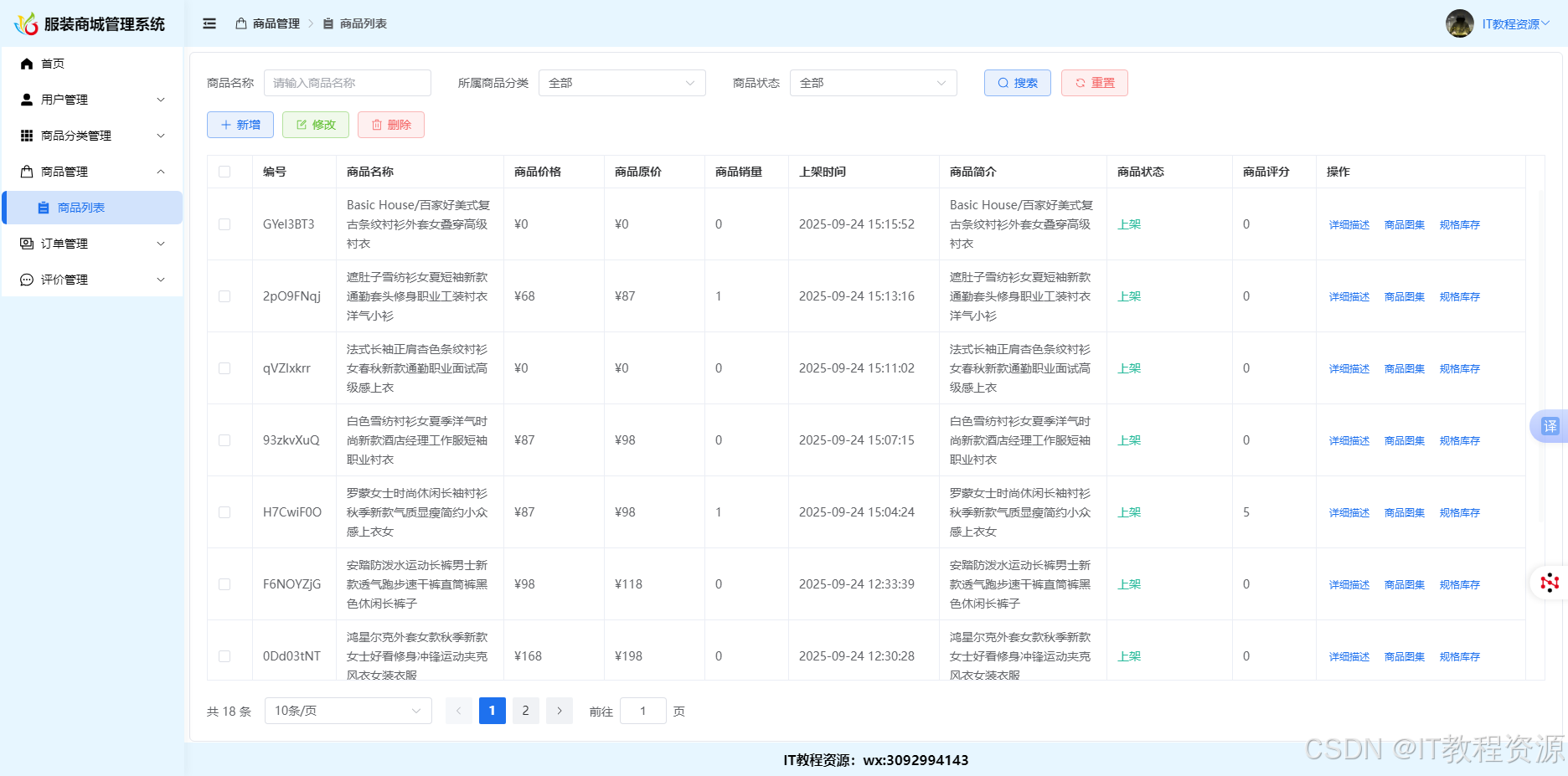The image size is (1568, 776).
Task: Open 规格库存 for product 0Dd03tNT
Action: click(1459, 656)
